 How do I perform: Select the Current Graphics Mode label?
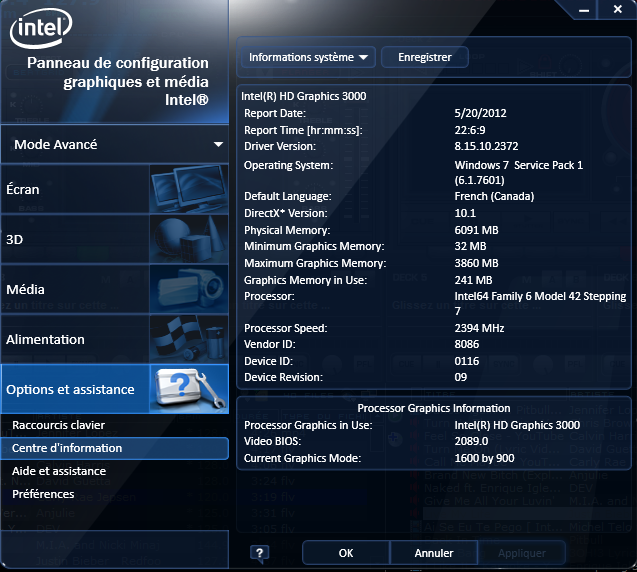[x=302, y=458]
